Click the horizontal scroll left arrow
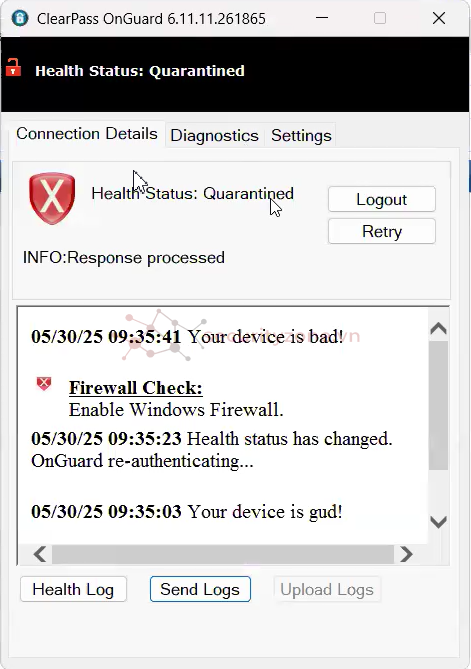 pyautogui.click(x=40, y=554)
